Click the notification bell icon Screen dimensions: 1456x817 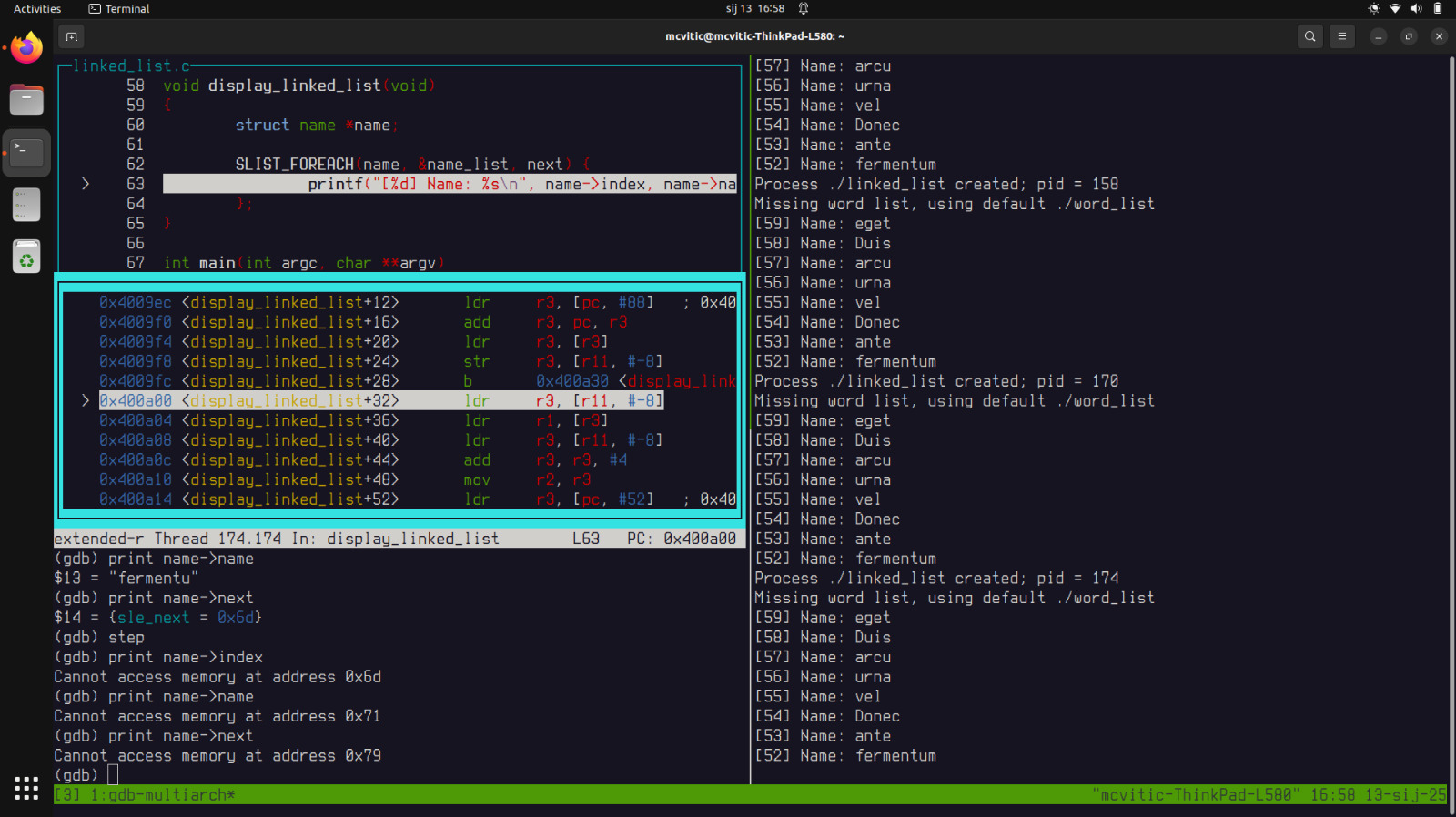(x=804, y=8)
